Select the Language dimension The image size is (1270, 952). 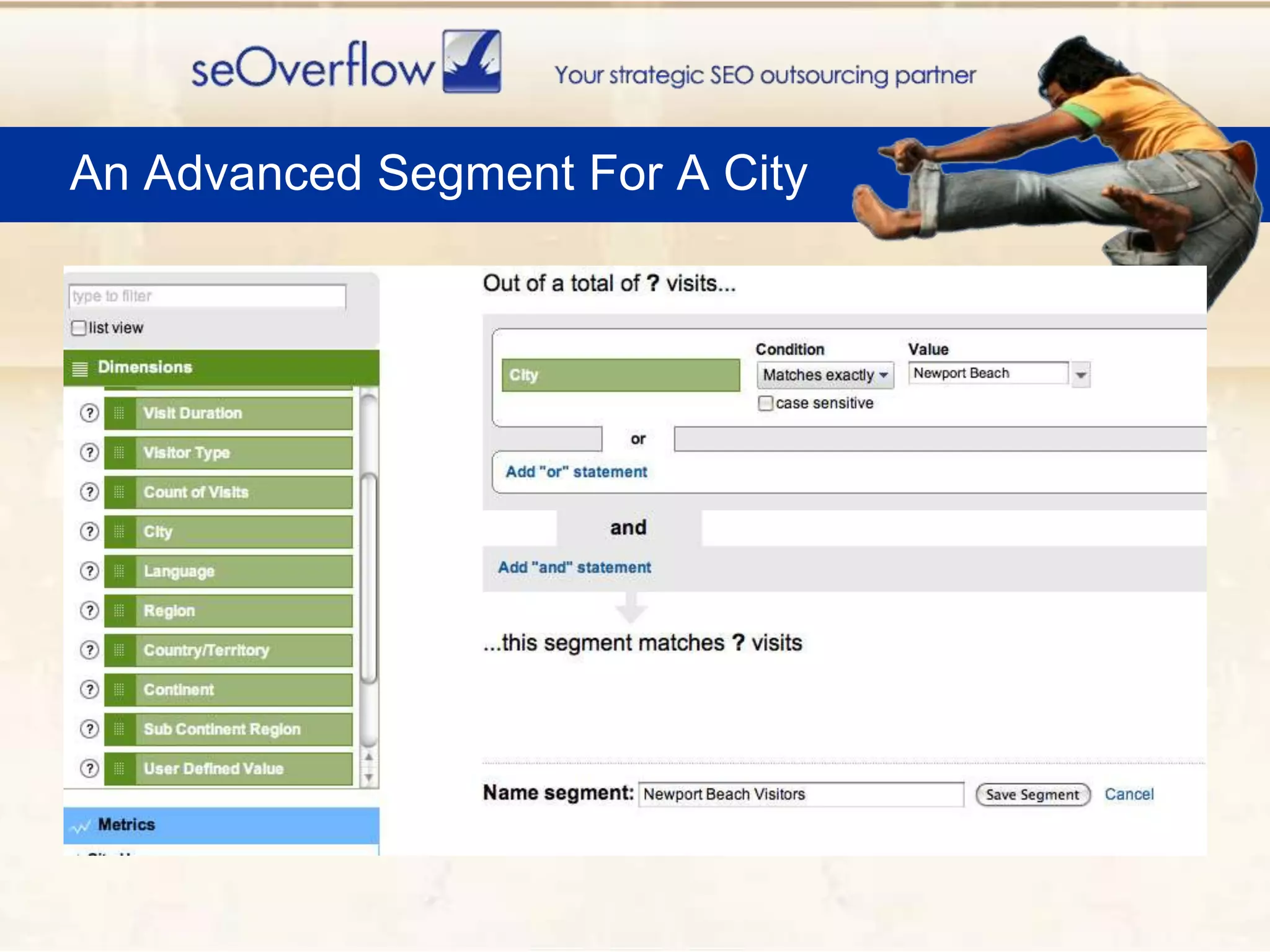(228, 571)
